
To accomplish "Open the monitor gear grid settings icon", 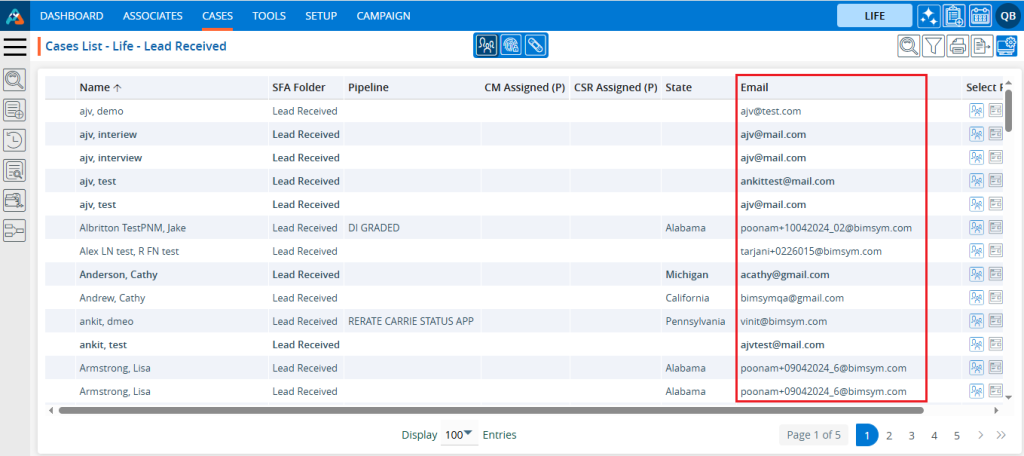I will tap(1007, 45).
